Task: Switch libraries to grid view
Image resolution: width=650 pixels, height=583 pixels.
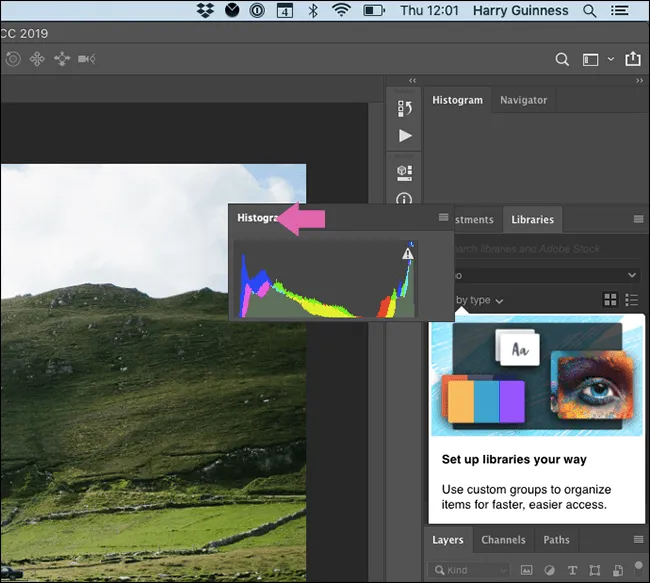Action: click(610, 300)
